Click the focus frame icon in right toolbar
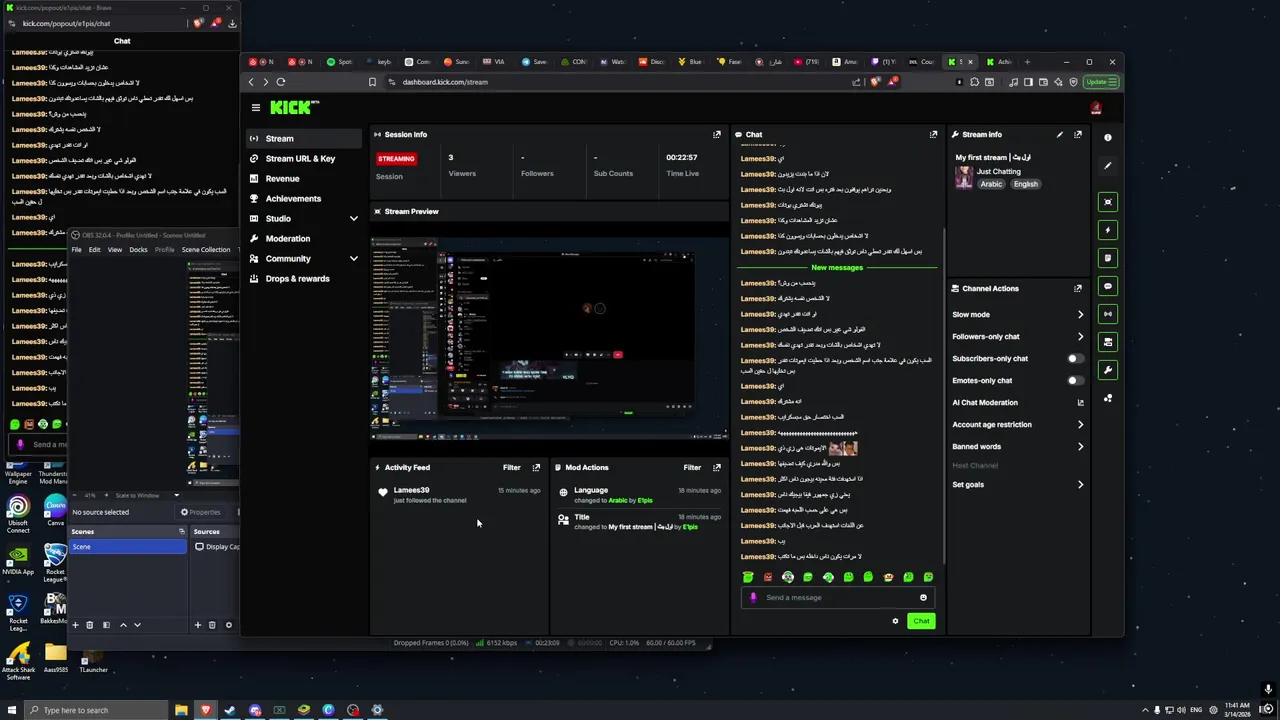 [1108, 202]
